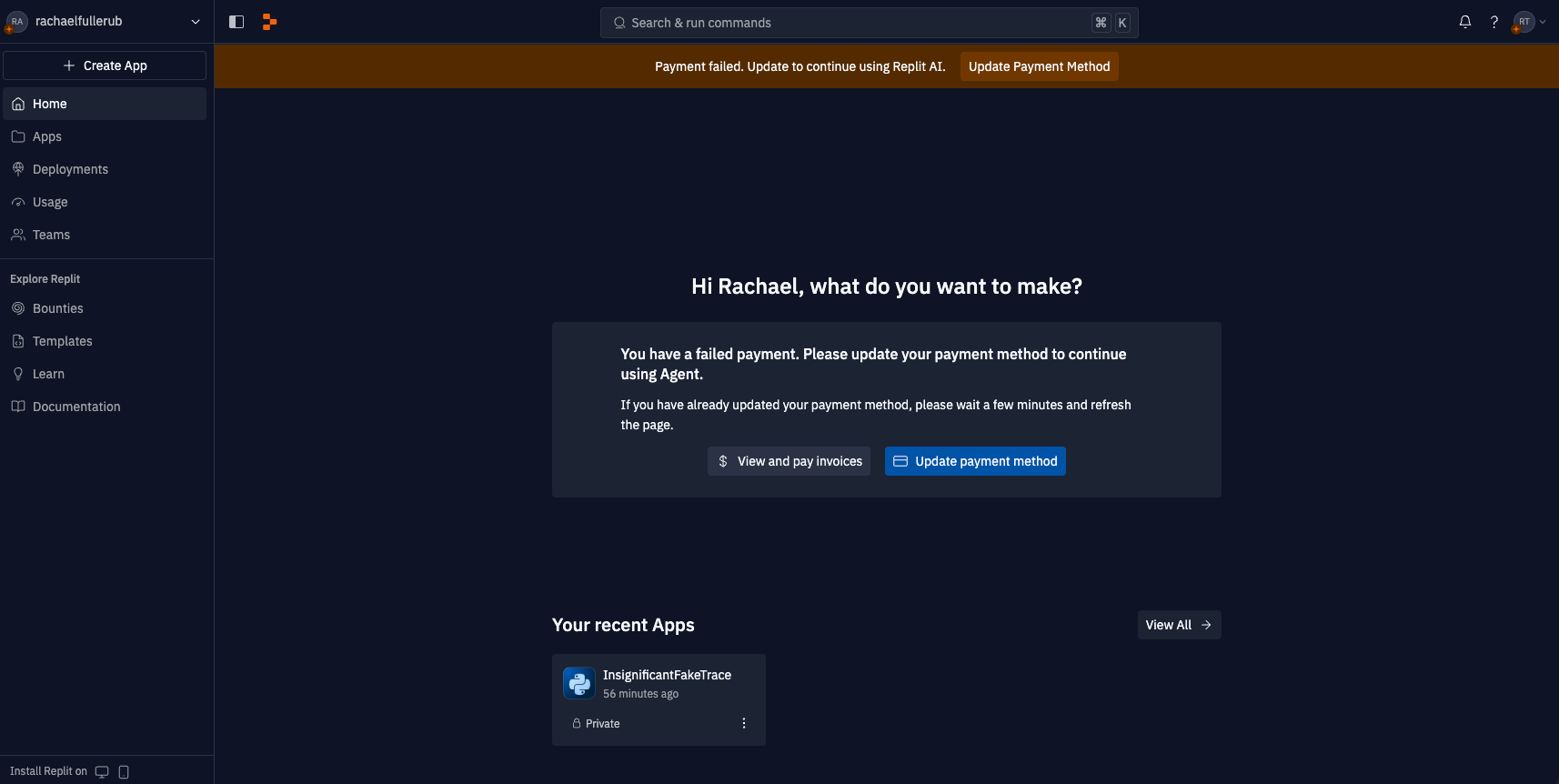Click Update Payment Method in banner

pyautogui.click(x=1039, y=66)
